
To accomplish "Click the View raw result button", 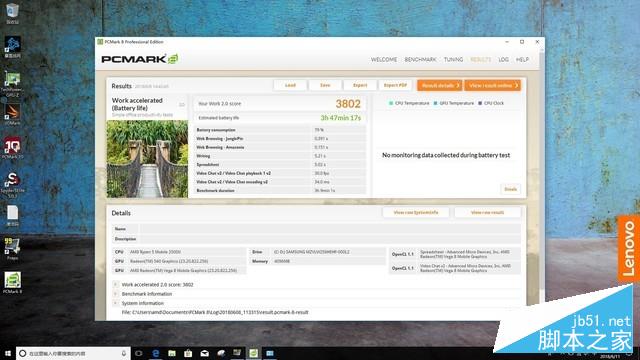I will tap(487, 212).
